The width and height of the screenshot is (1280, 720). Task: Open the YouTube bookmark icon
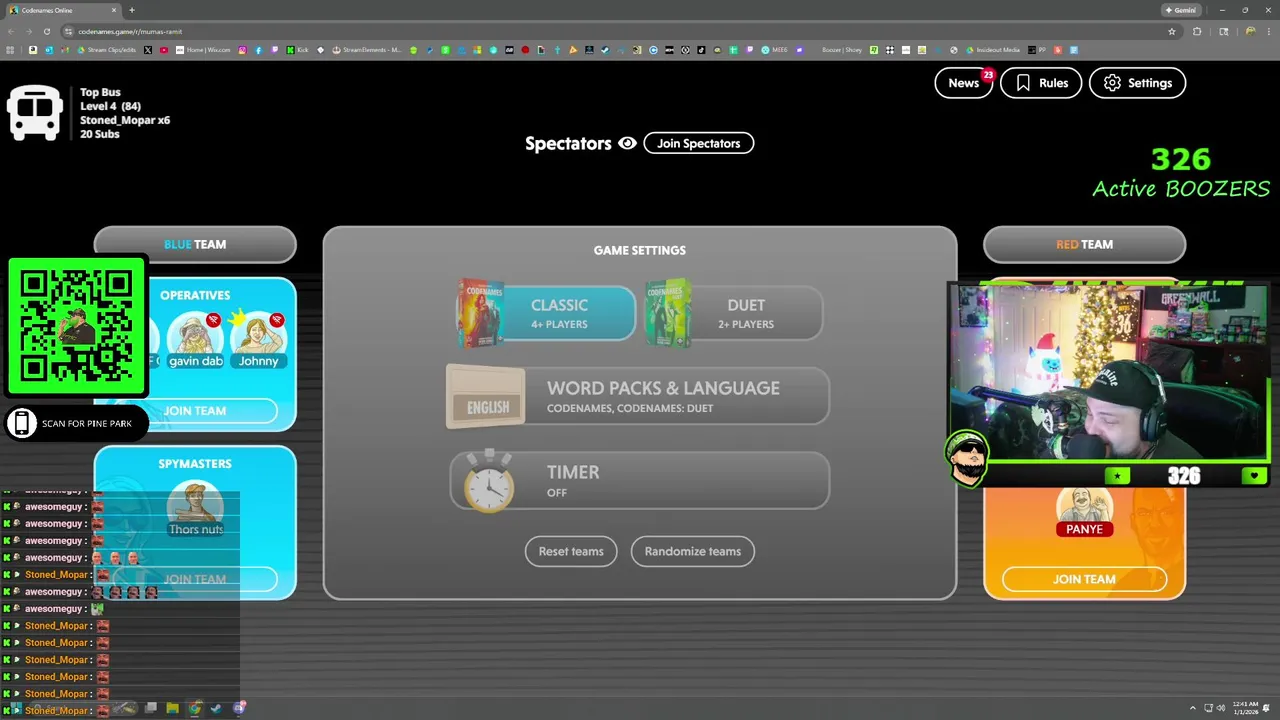[164, 50]
